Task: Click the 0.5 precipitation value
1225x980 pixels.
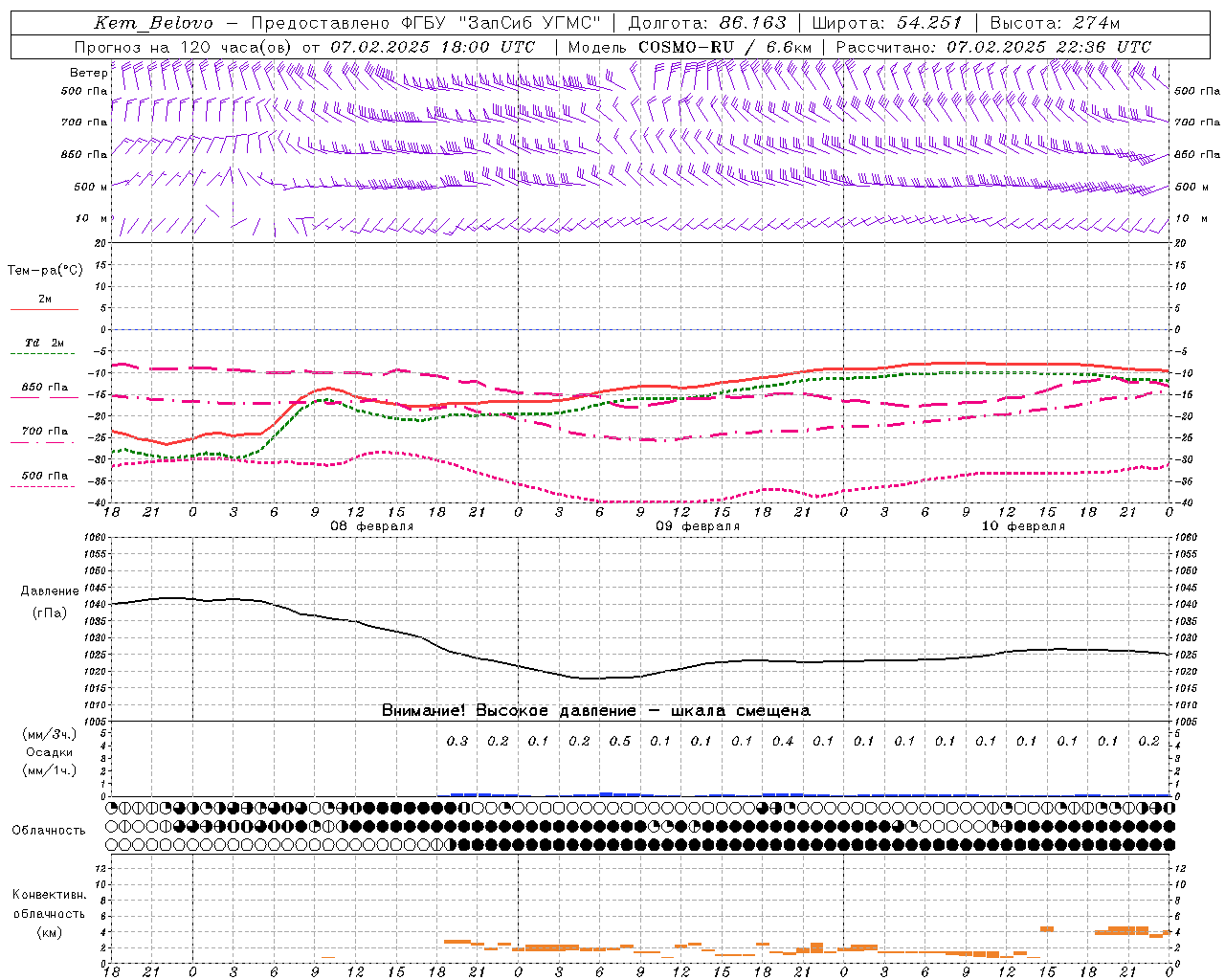Action: click(x=620, y=741)
